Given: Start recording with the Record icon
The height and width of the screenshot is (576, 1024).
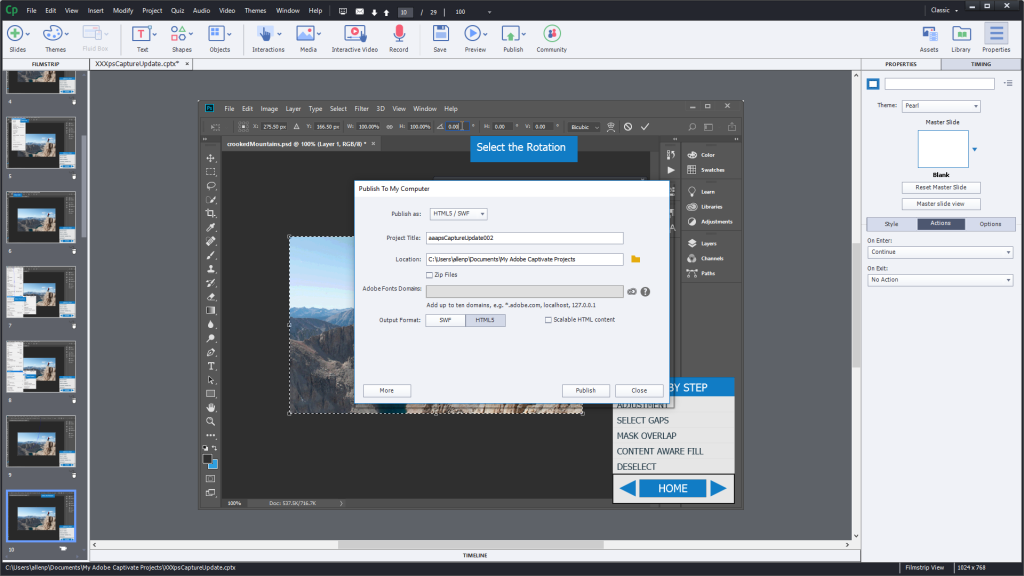Looking at the screenshot, I should 398,35.
